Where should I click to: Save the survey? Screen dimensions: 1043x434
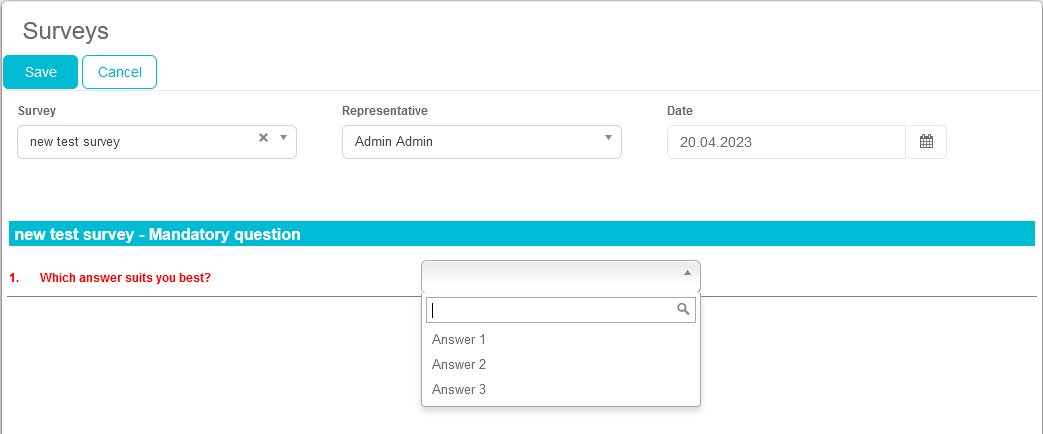tap(41, 72)
